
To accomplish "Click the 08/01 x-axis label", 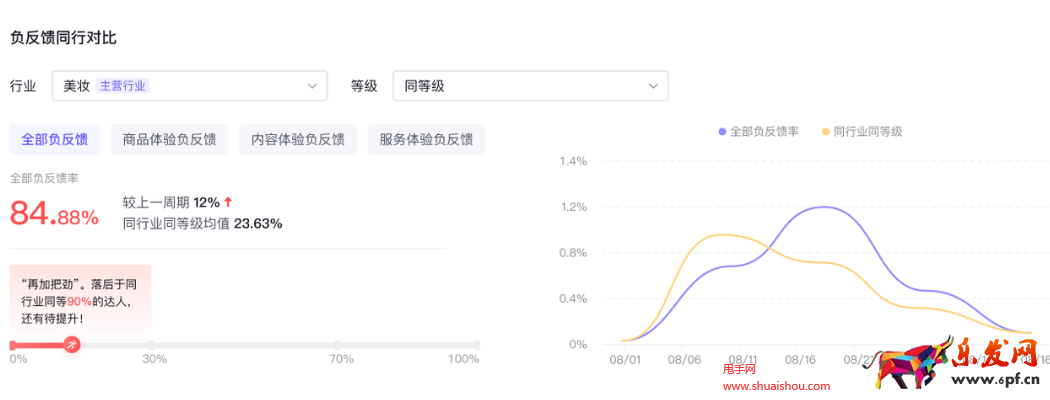I will pos(624,360).
